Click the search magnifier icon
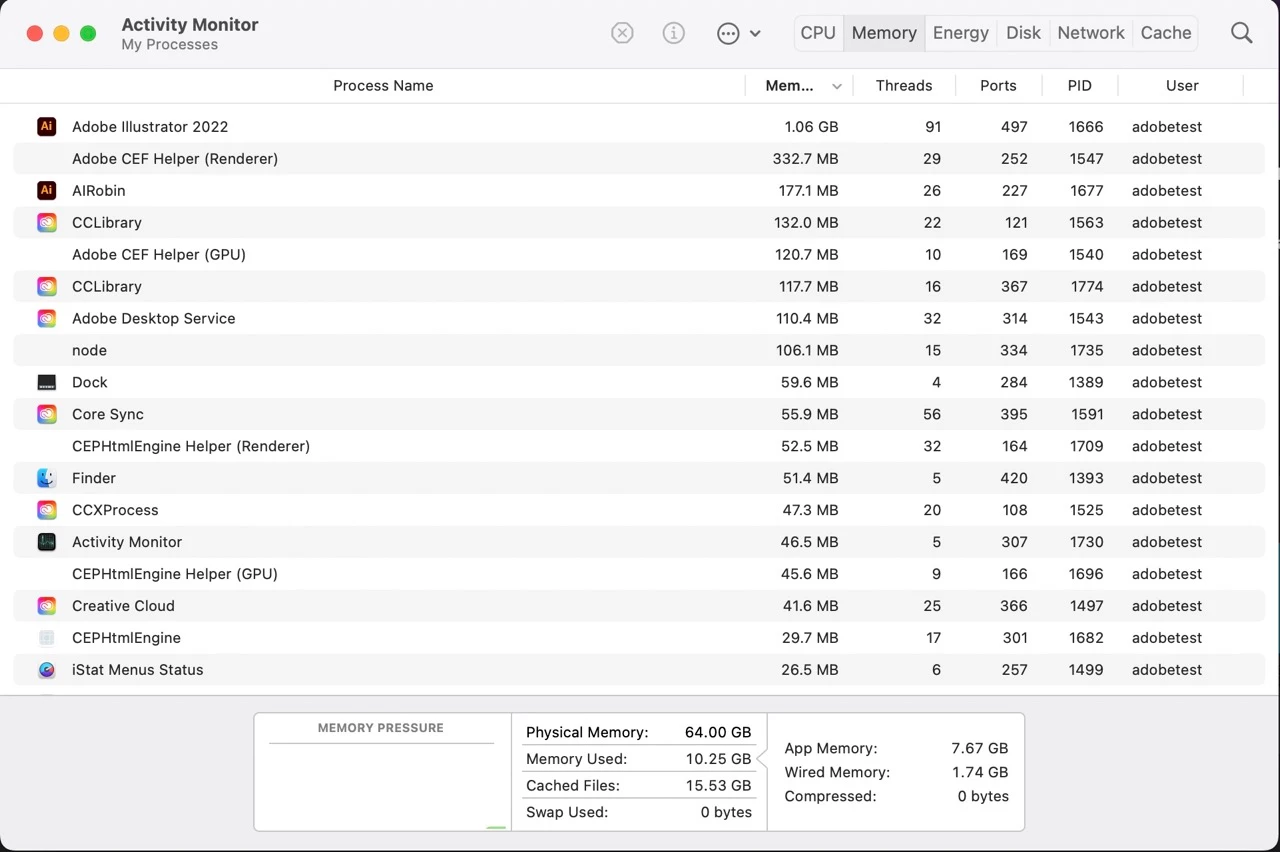Screen dimensions: 1280x852 pos(1242,33)
